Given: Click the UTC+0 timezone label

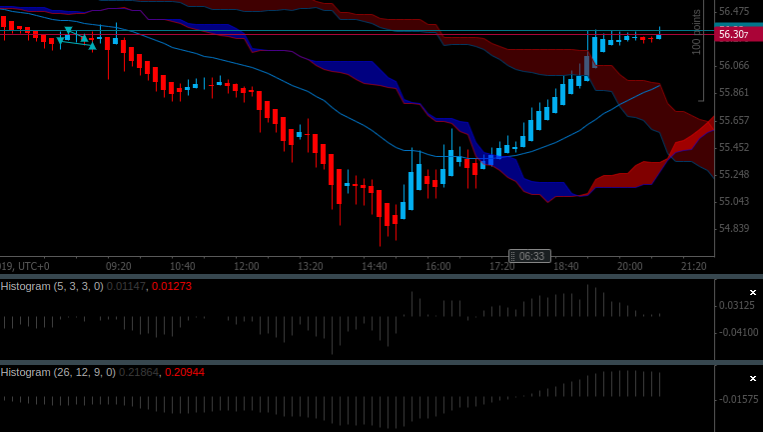Looking at the screenshot, I should tap(33, 266).
